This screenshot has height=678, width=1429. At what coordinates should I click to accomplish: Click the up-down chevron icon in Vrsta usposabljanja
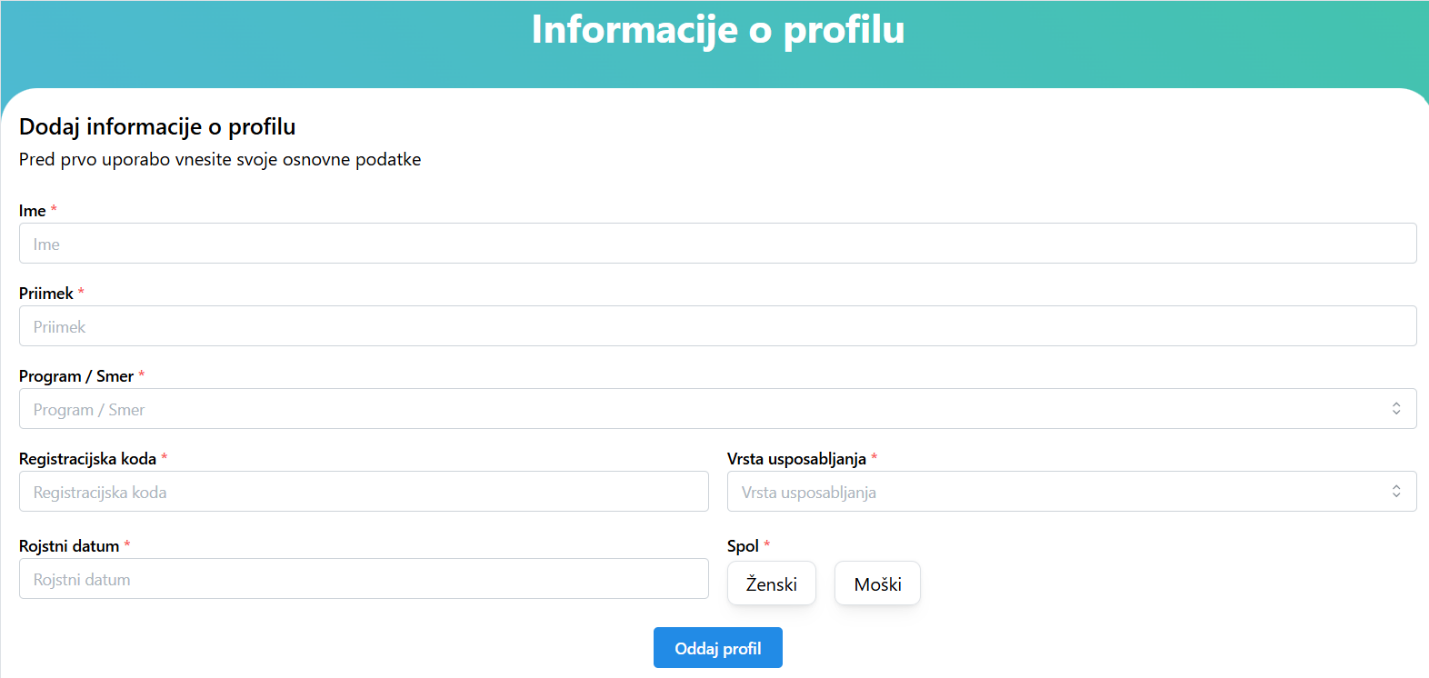[1396, 492]
